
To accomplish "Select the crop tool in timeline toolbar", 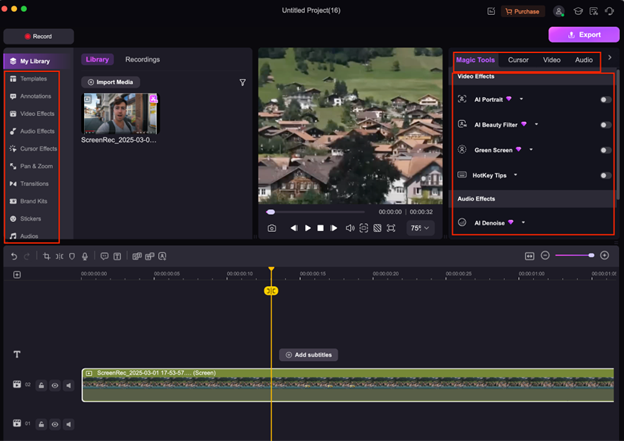I will [46, 256].
